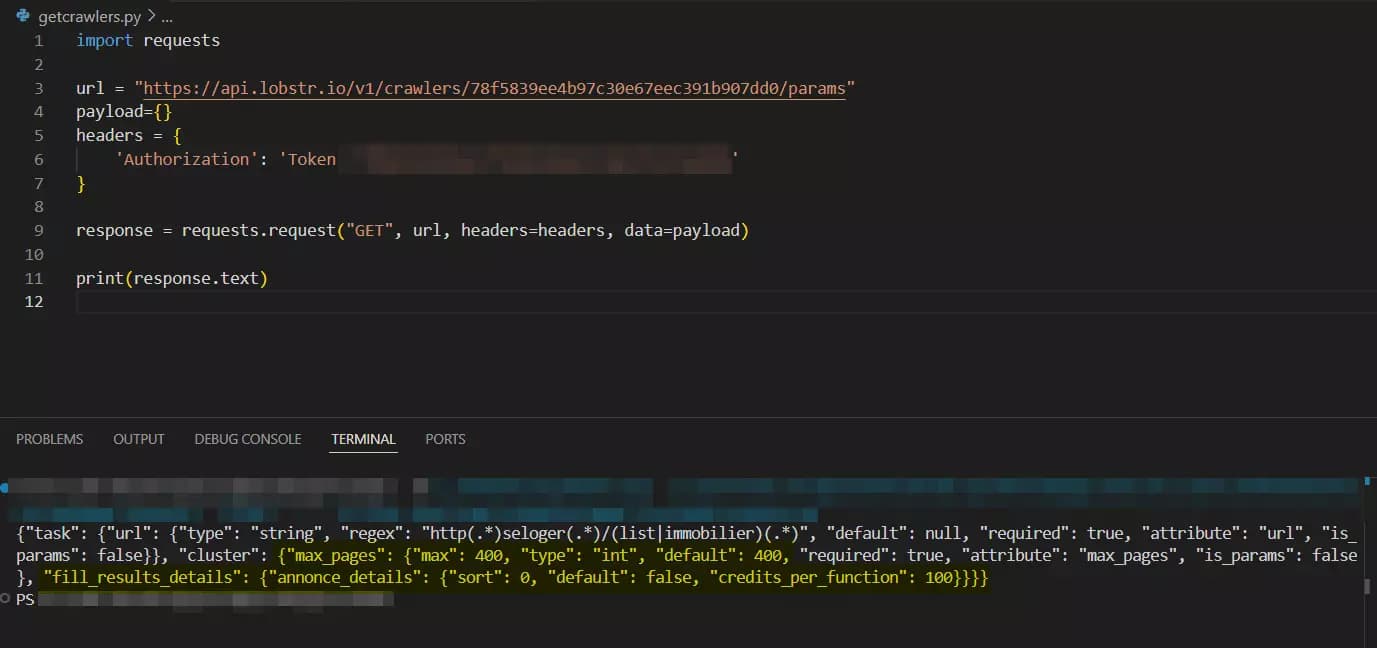Switch to the OUTPUT panel tab
This screenshot has width=1377, height=648.
(x=139, y=439)
